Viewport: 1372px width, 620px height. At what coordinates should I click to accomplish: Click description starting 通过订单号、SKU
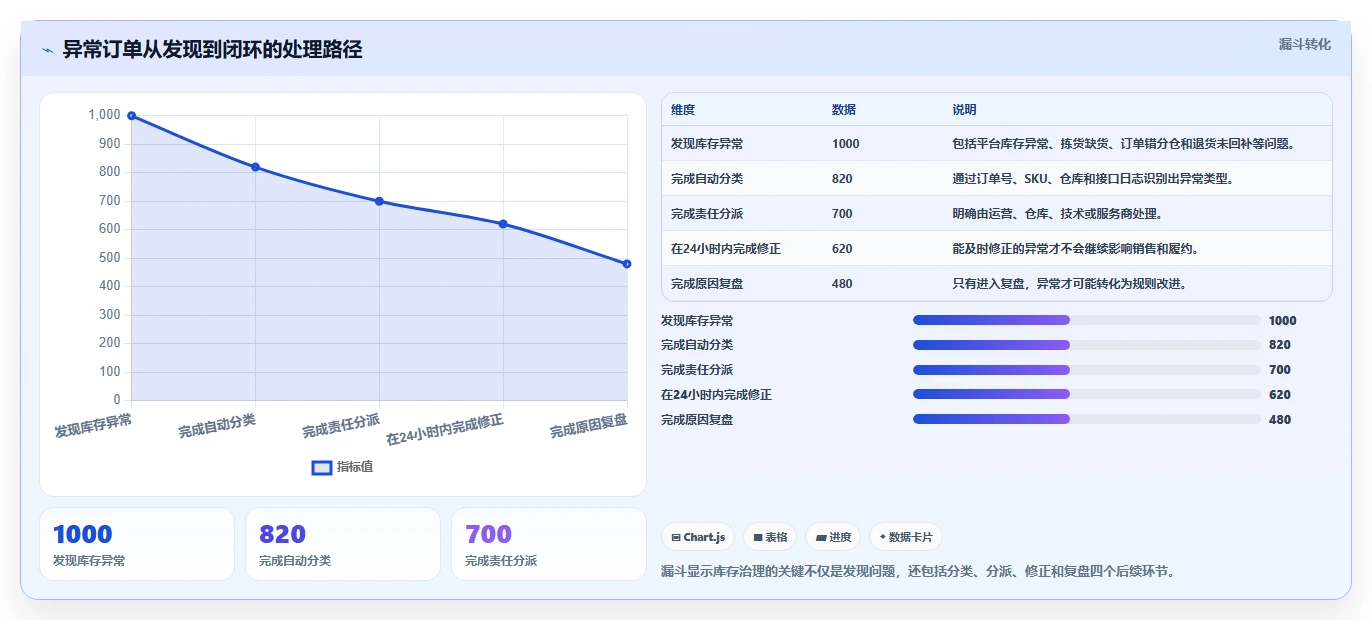coord(1095,179)
